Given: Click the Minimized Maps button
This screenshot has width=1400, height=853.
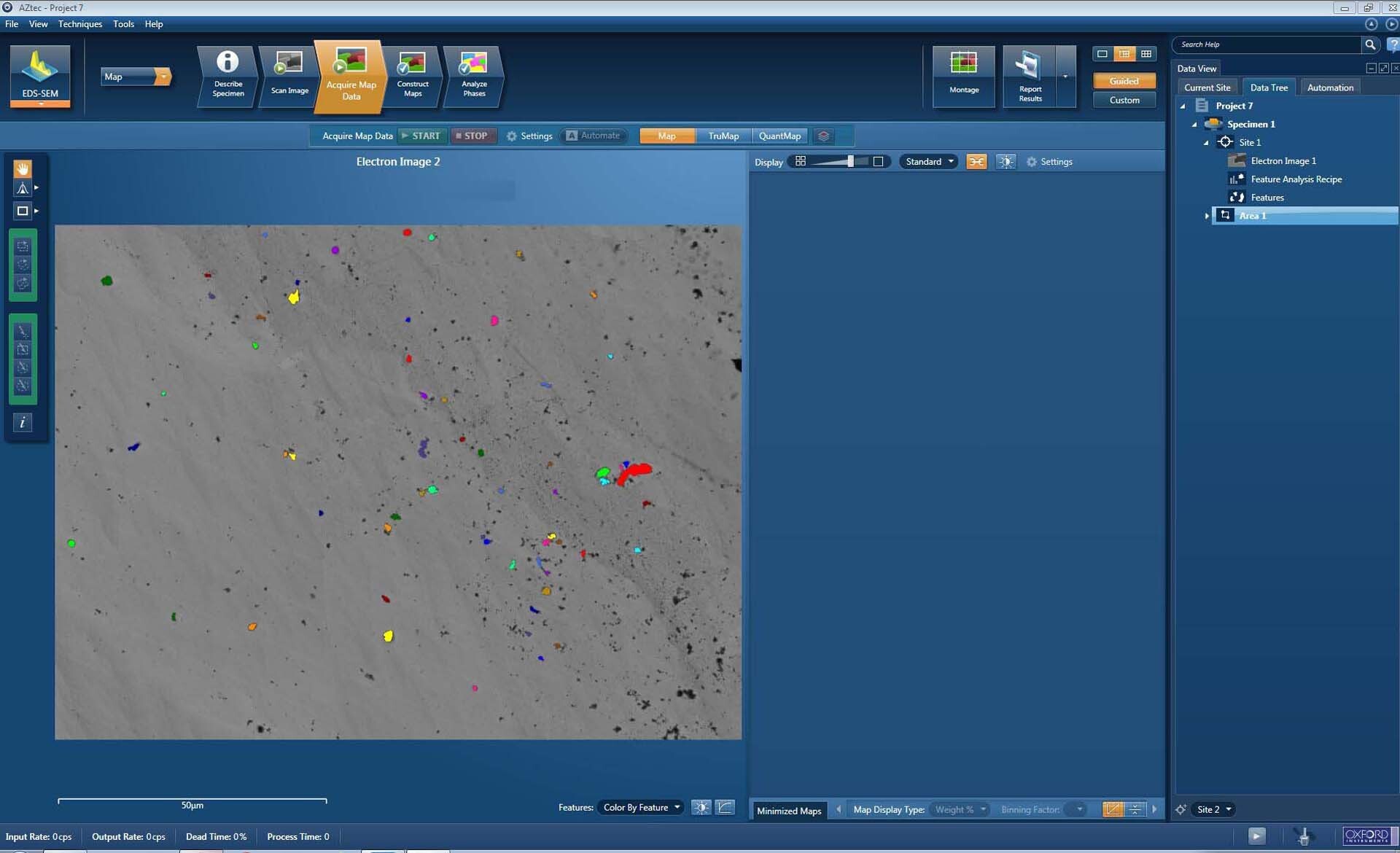Looking at the screenshot, I should [x=789, y=811].
